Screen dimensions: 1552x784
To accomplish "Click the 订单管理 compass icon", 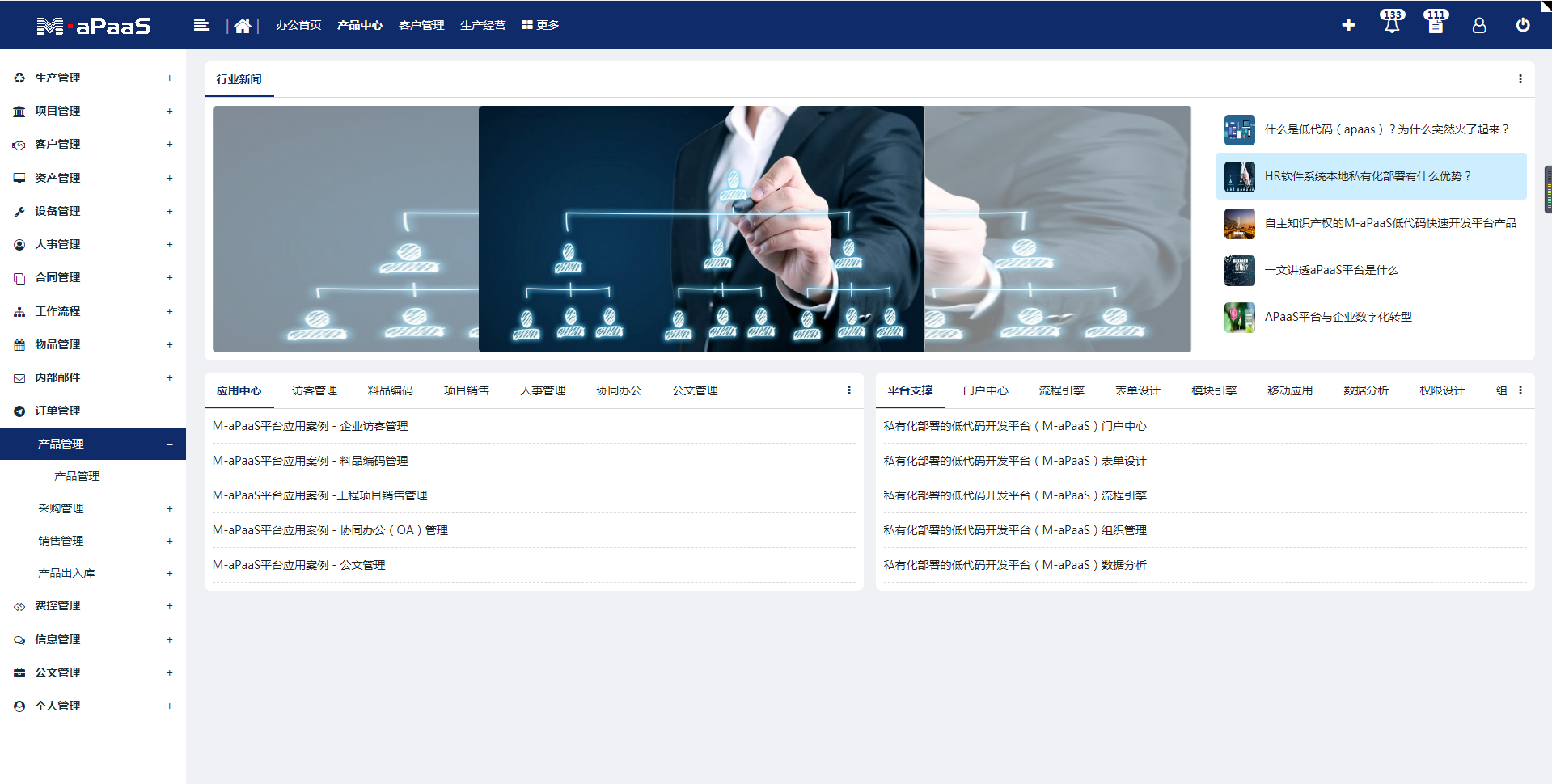I will click(19, 411).
